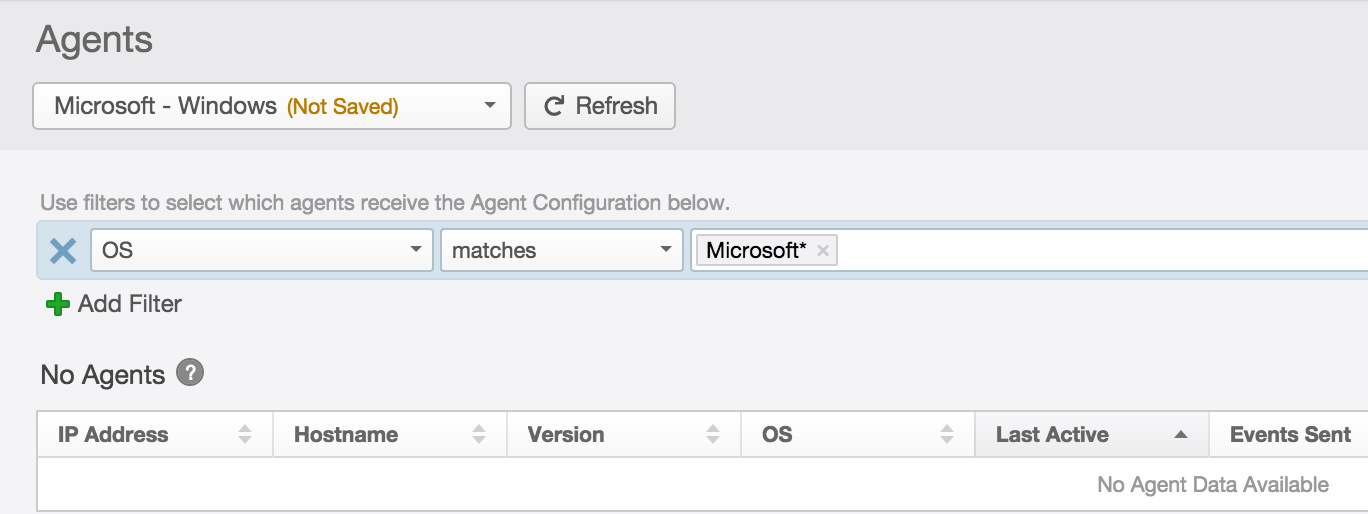Sort the table by IP Address header
The height and width of the screenshot is (514, 1368).
pyautogui.click(x=113, y=435)
